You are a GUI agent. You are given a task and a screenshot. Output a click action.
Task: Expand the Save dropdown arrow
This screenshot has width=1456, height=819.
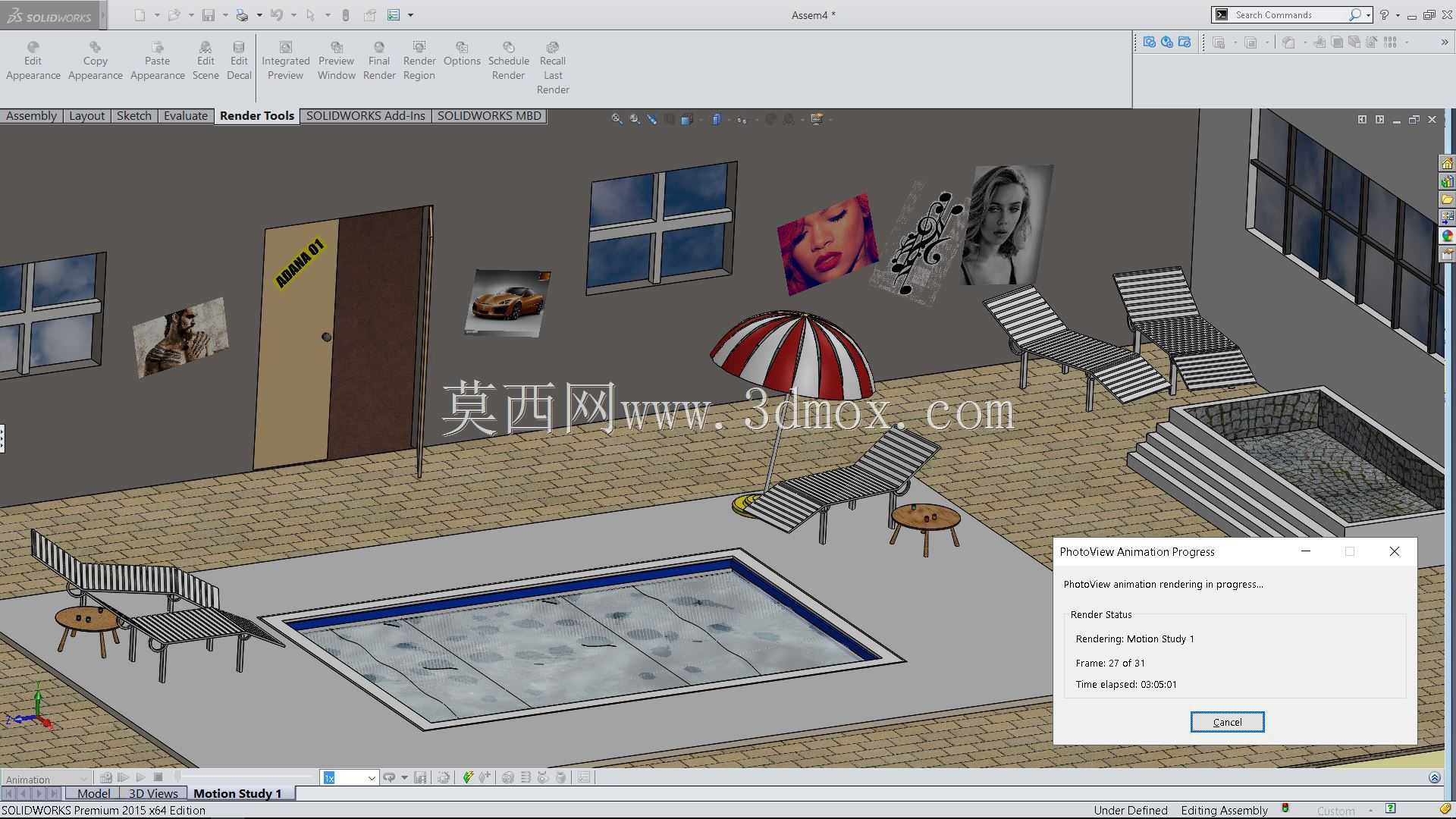pos(225,15)
